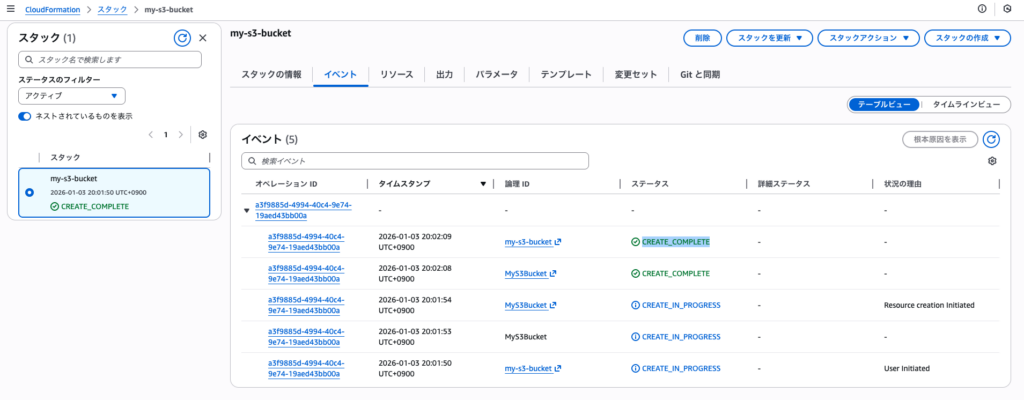Go to next page of stacks
1024x400 pixels.
coord(182,134)
